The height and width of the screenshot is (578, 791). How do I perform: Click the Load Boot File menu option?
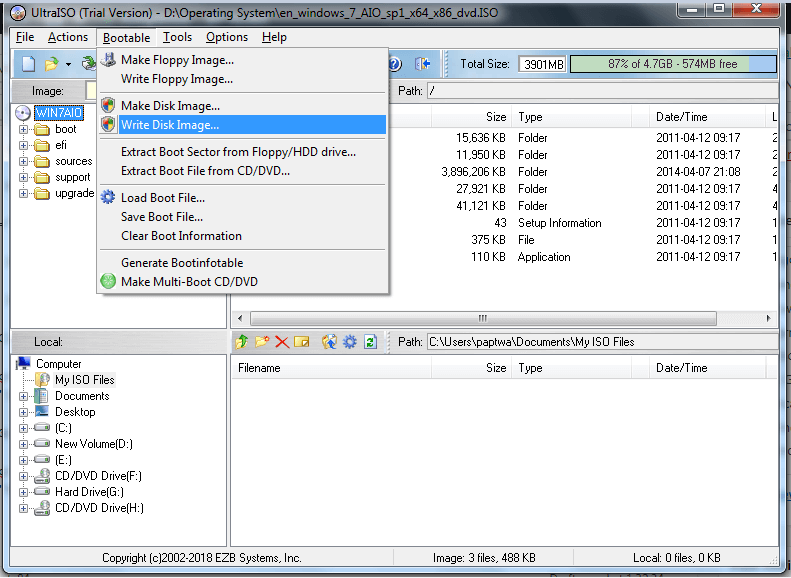(162, 198)
